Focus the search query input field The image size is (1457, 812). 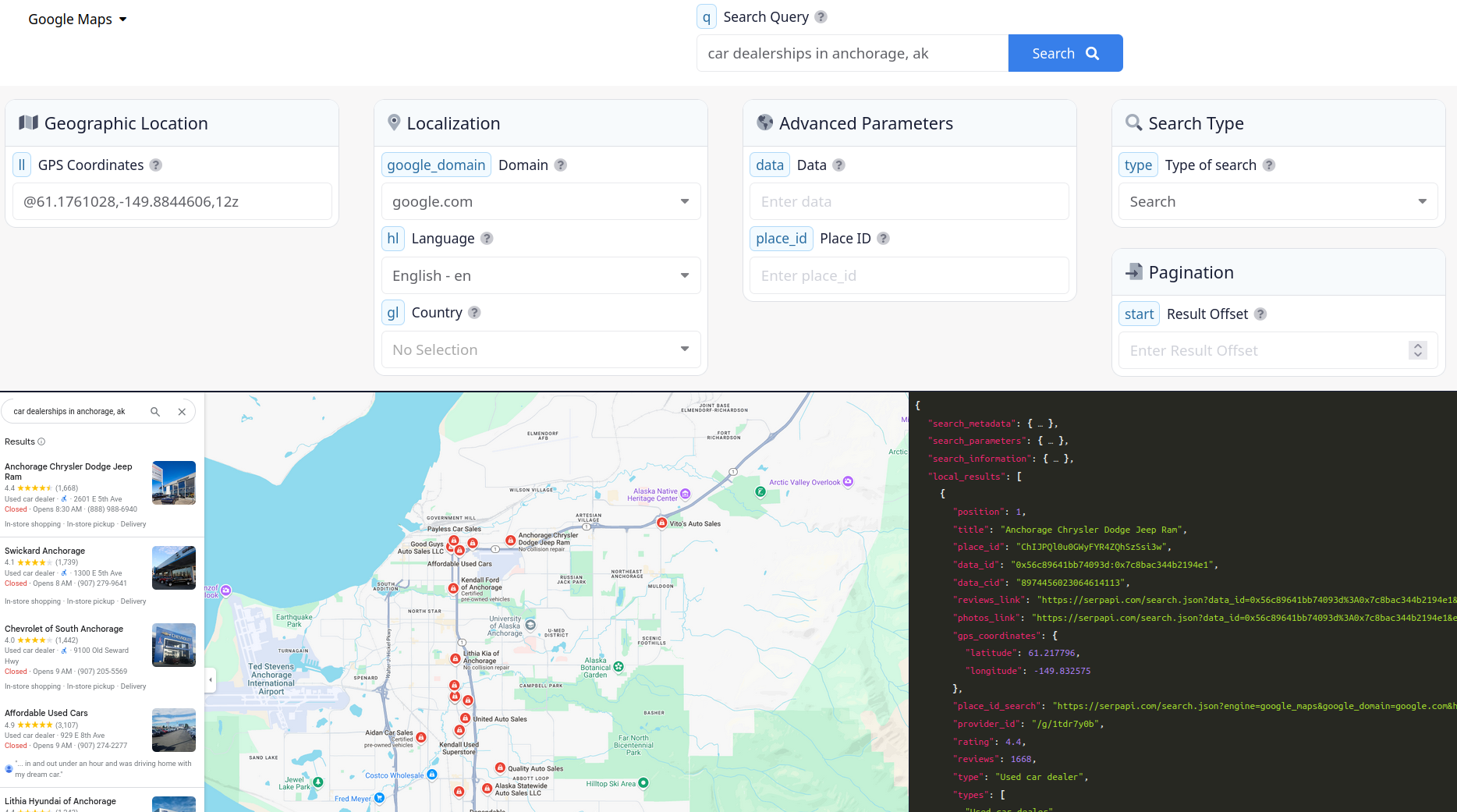click(853, 53)
